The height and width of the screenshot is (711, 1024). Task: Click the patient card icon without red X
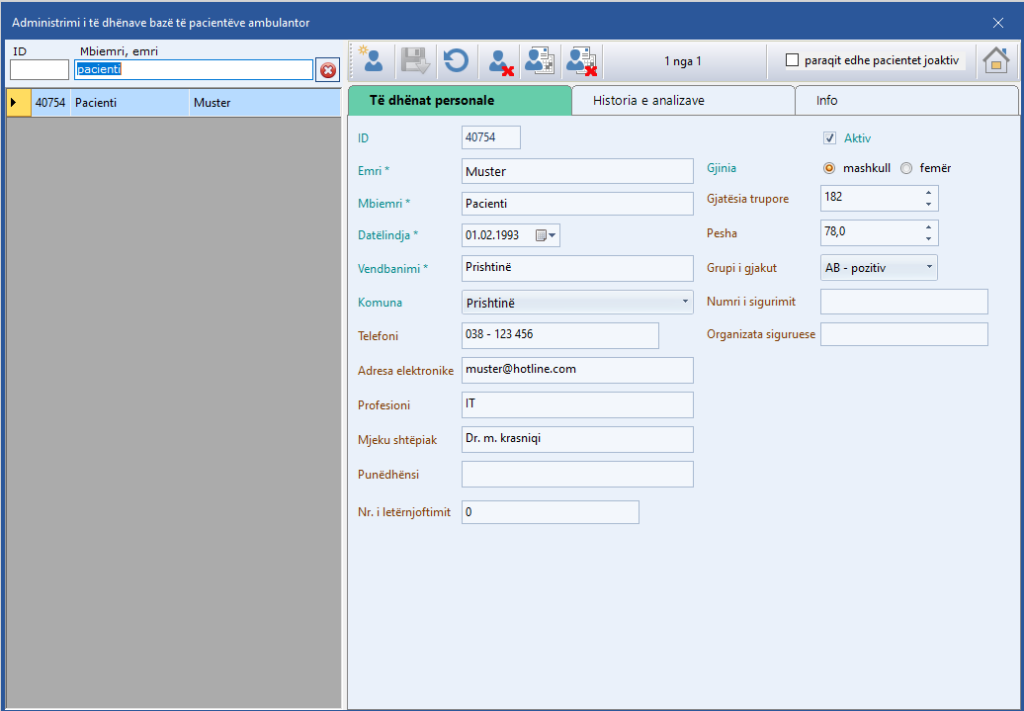[x=540, y=61]
